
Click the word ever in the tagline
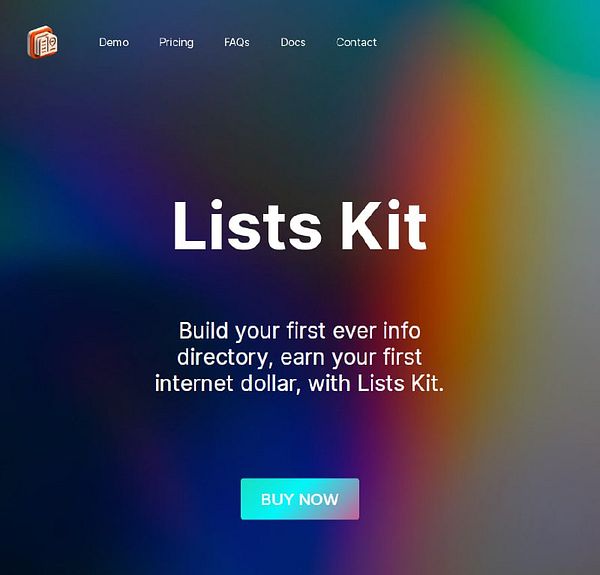coord(354,331)
